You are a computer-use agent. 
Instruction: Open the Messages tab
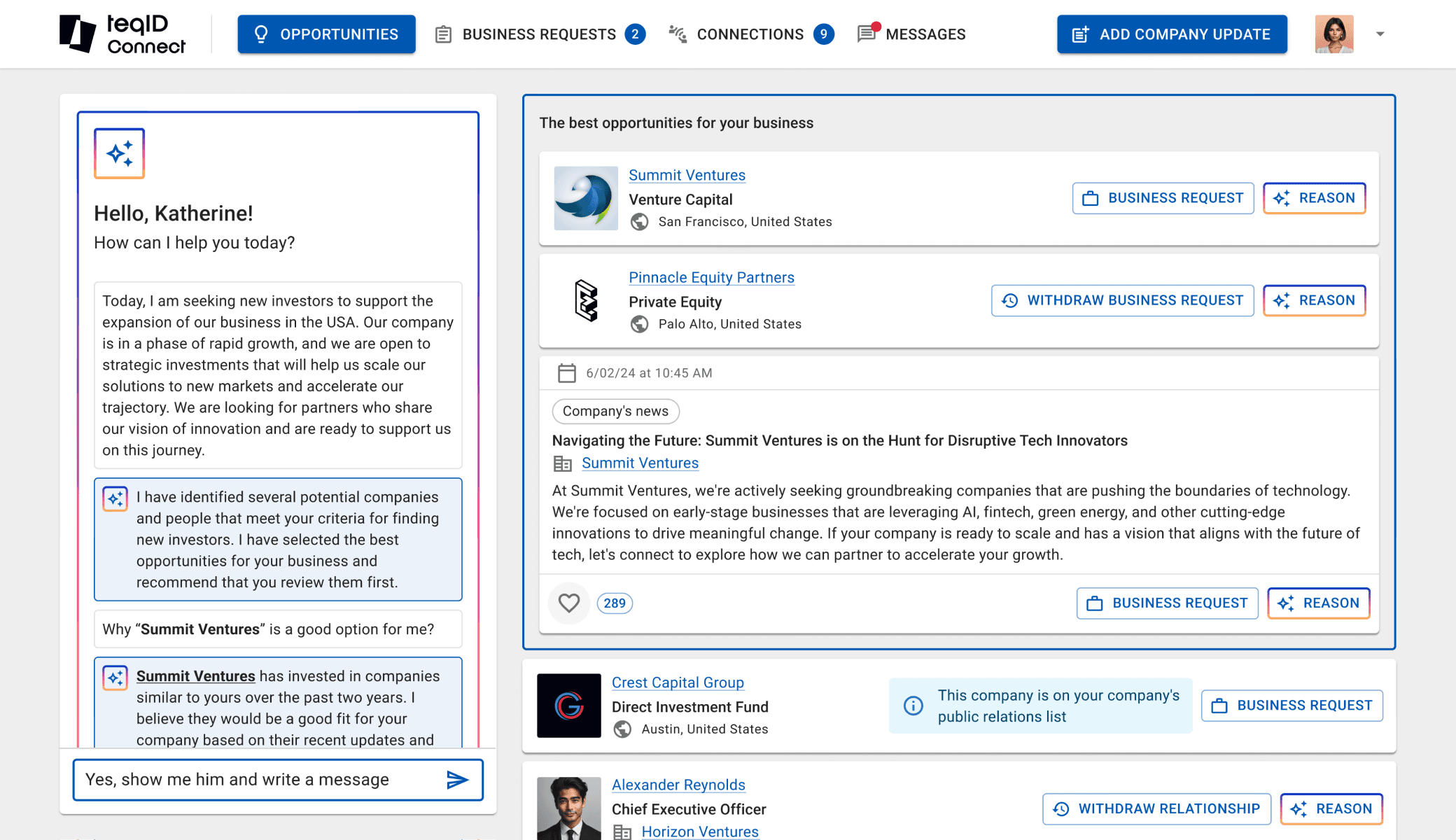911,34
